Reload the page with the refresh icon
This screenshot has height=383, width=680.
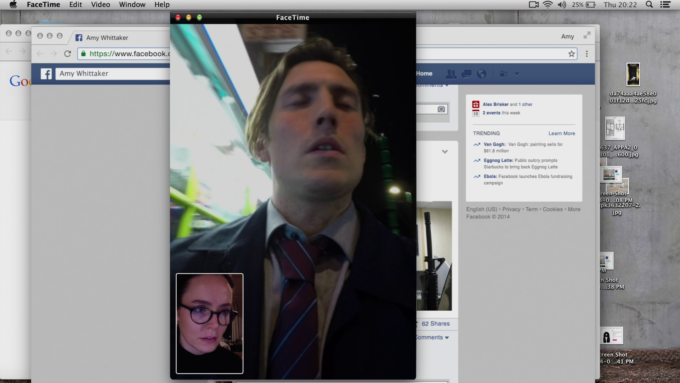[67, 54]
